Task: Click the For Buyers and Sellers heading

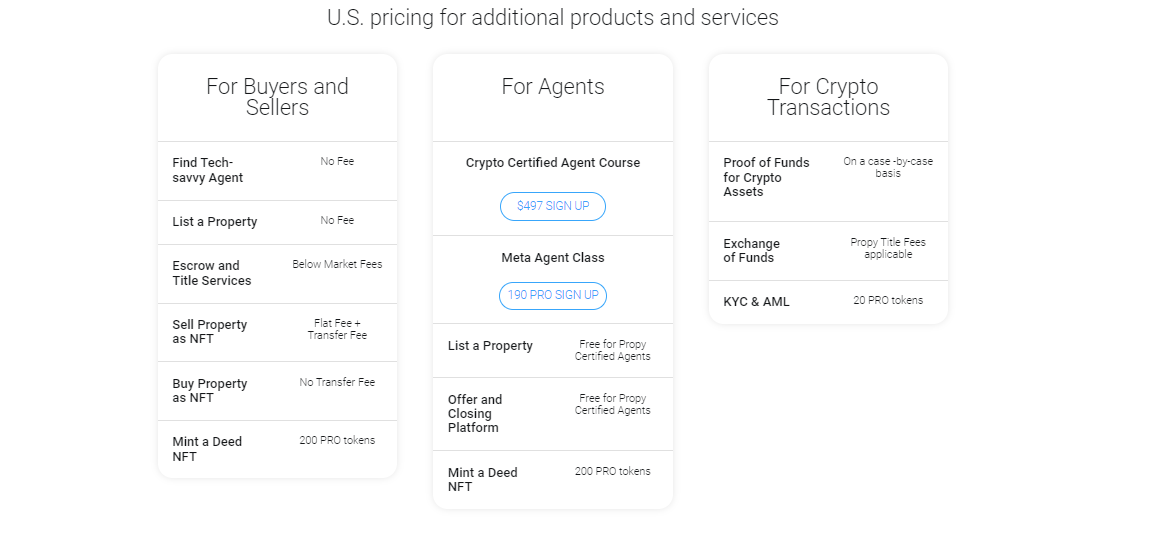Action: [x=277, y=97]
